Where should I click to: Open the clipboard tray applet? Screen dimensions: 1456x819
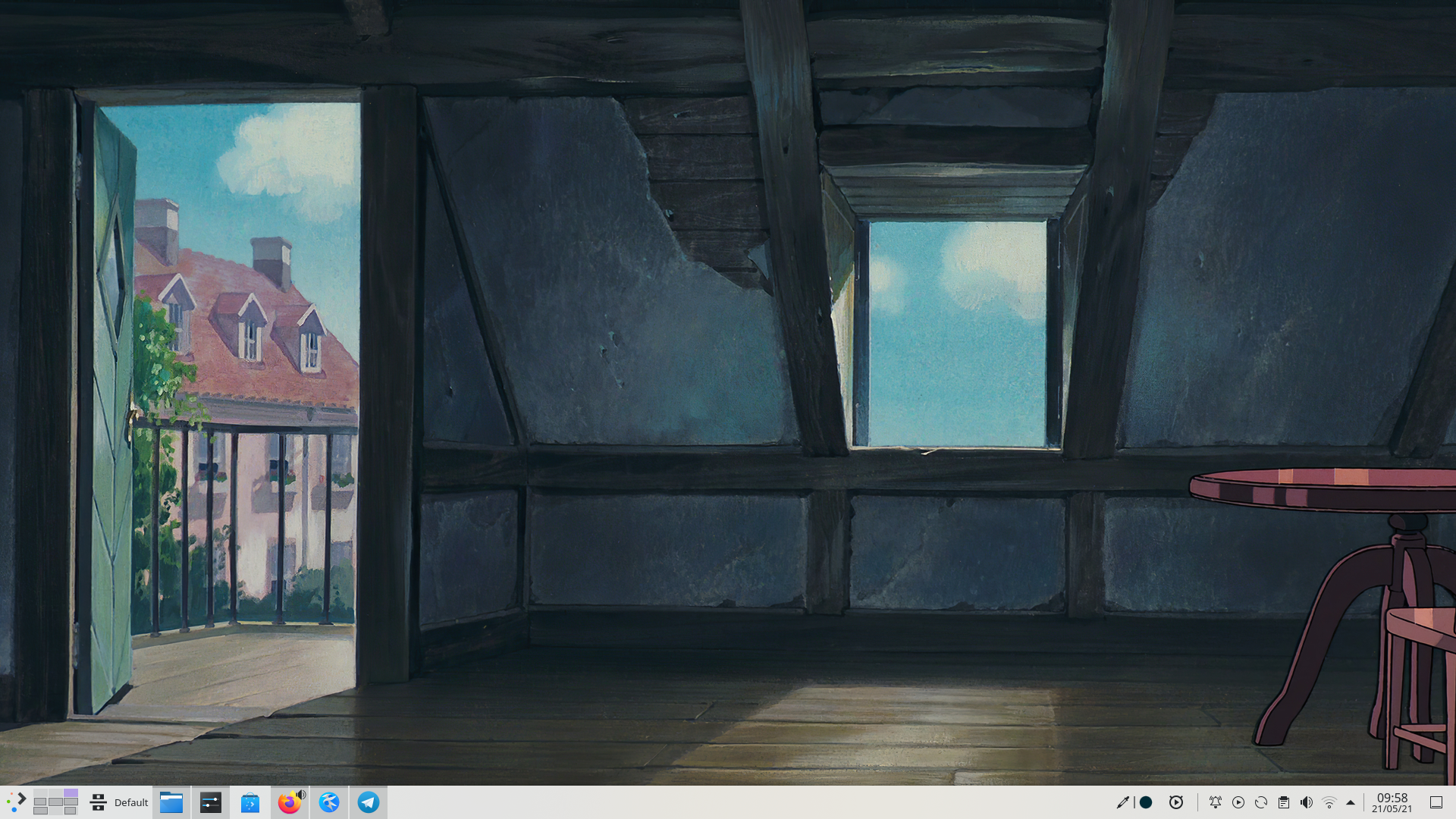pyautogui.click(x=1284, y=802)
